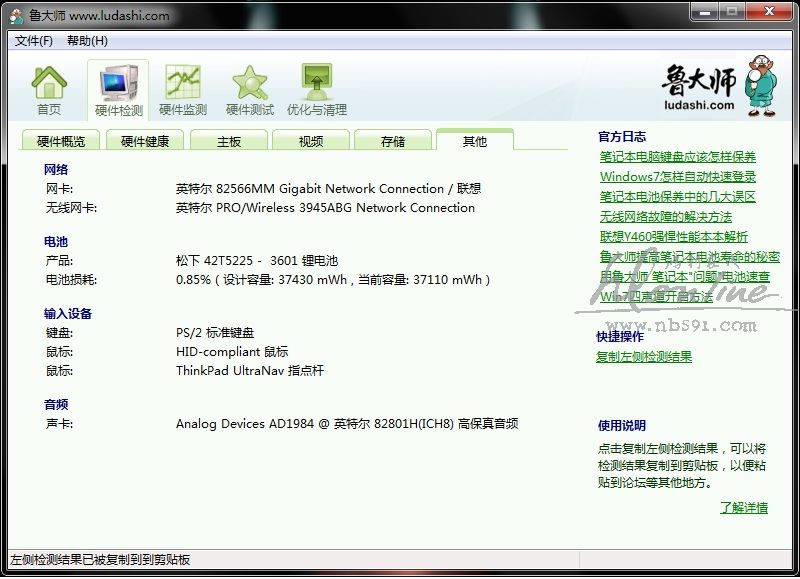Screen dimensions: 800x579
Task: Click the 电池 section heading
Action: pos(56,241)
